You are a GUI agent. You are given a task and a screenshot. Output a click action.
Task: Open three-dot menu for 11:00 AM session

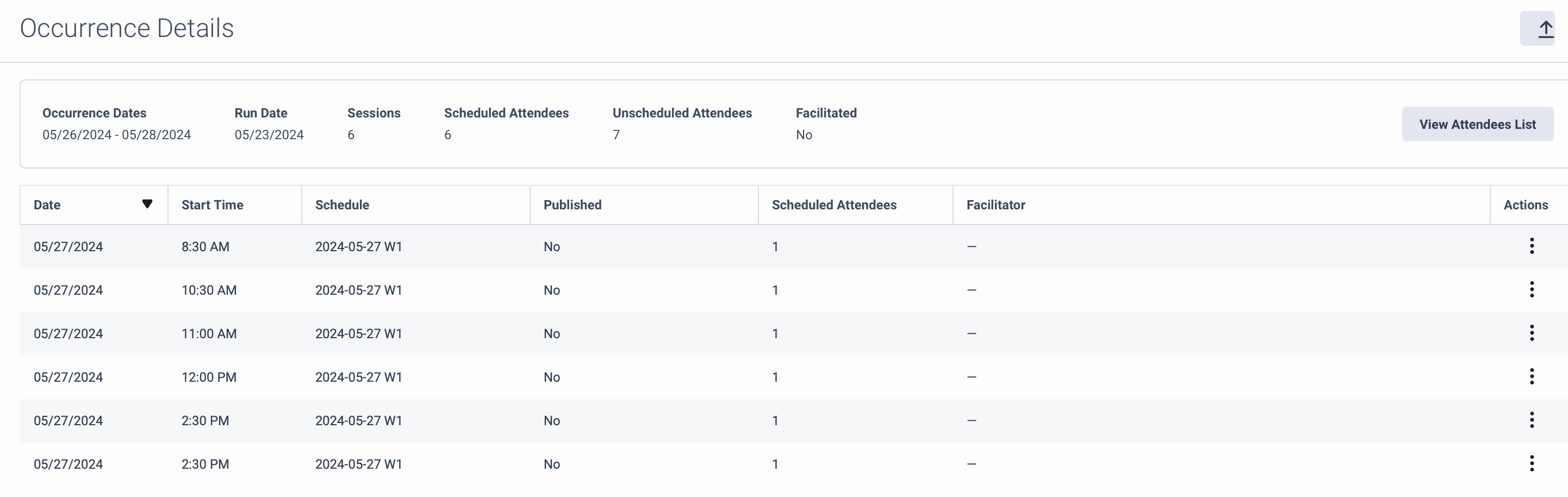pyautogui.click(x=1531, y=333)
